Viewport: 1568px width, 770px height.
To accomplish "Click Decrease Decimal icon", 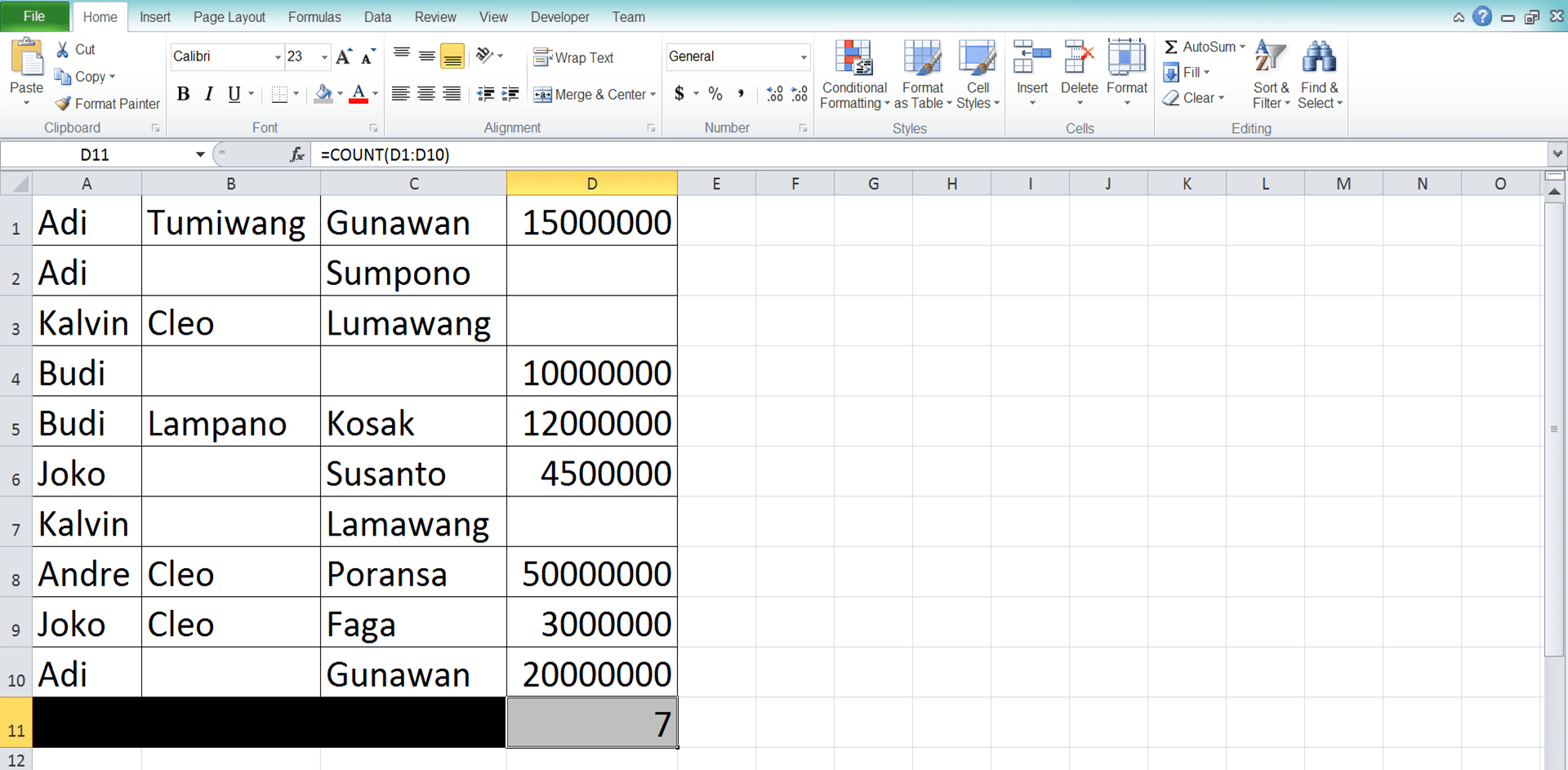I will click(800, 94).
